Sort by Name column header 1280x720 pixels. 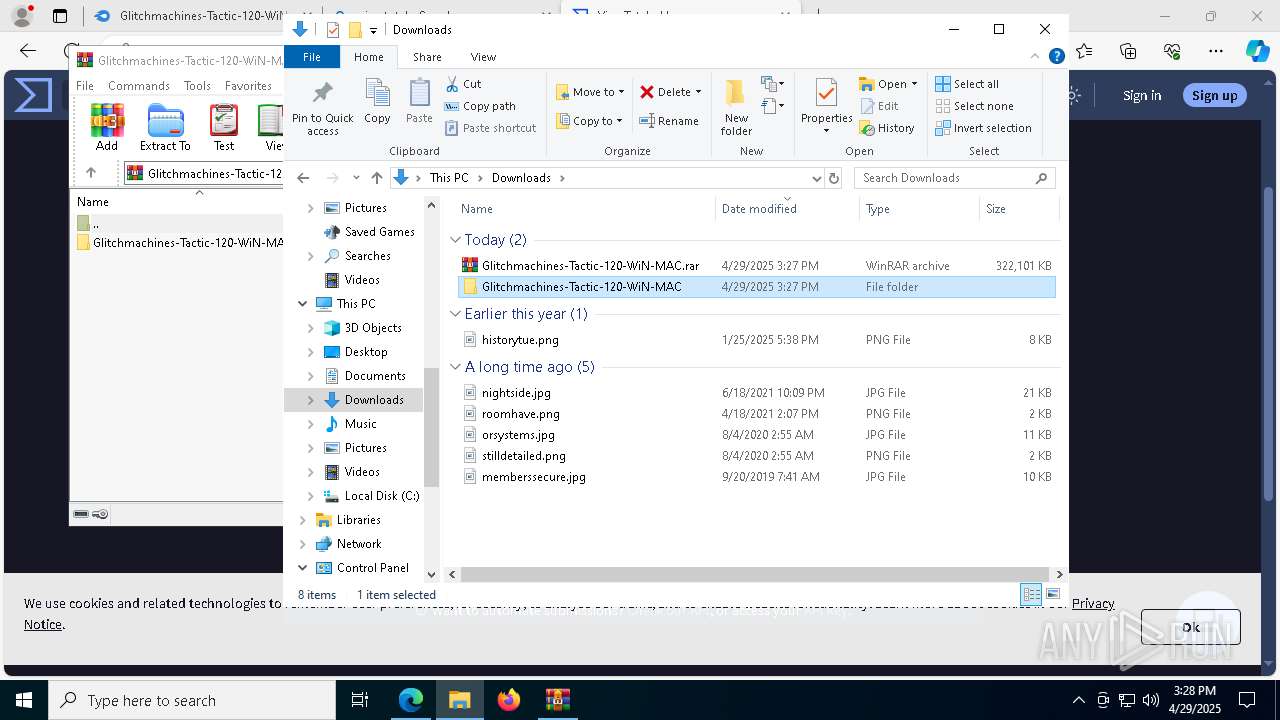click(585, 209)
